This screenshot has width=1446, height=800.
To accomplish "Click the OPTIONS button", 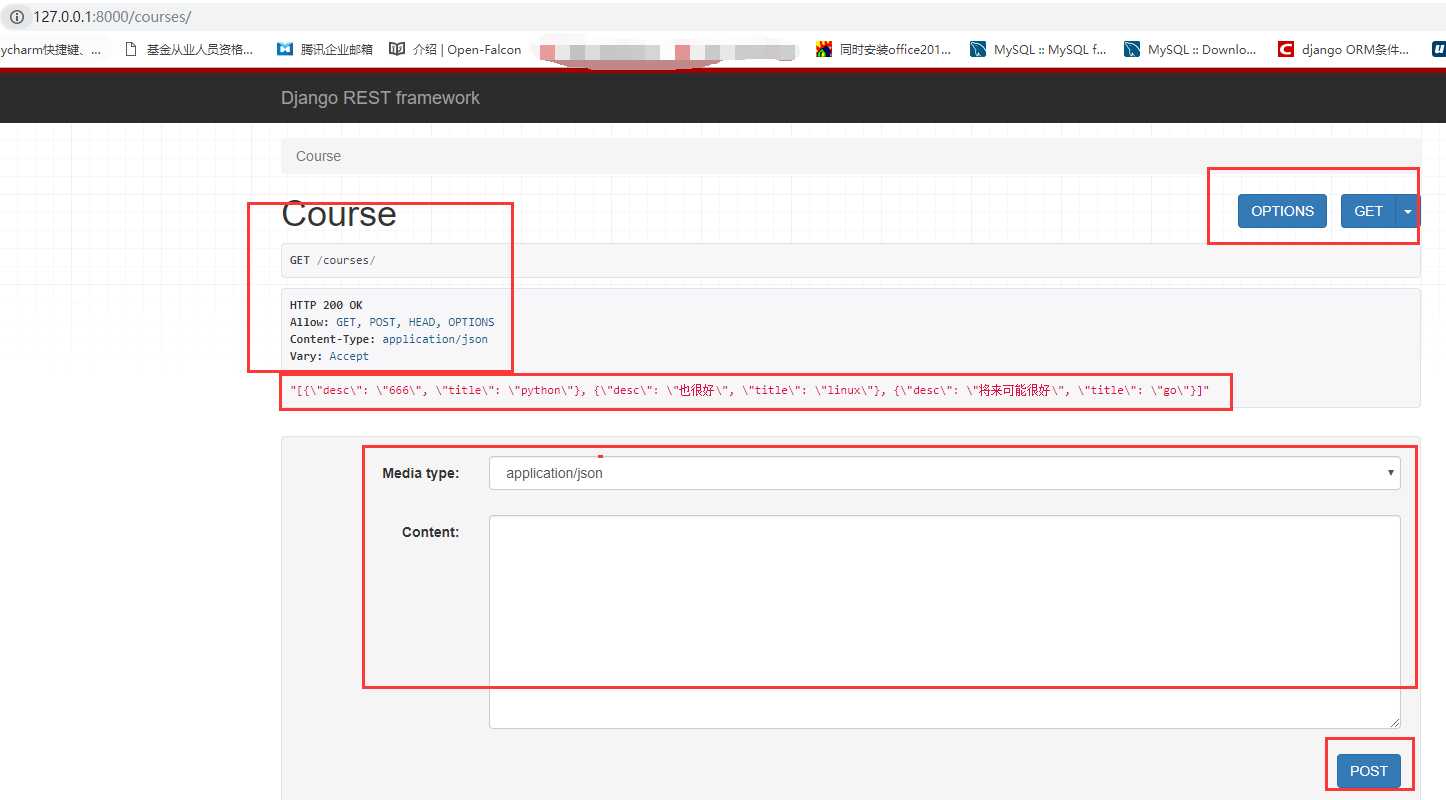I will click(x=1282, y=211).
